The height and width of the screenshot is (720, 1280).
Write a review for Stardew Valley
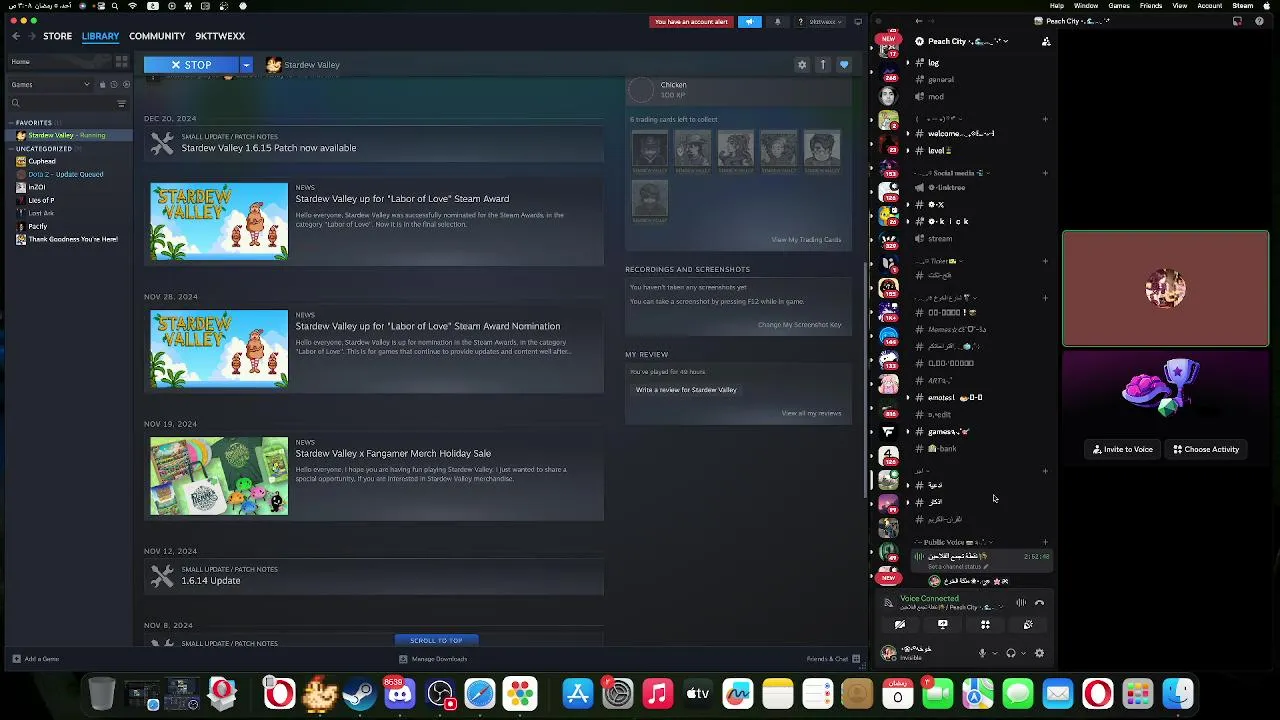(686, 390)
